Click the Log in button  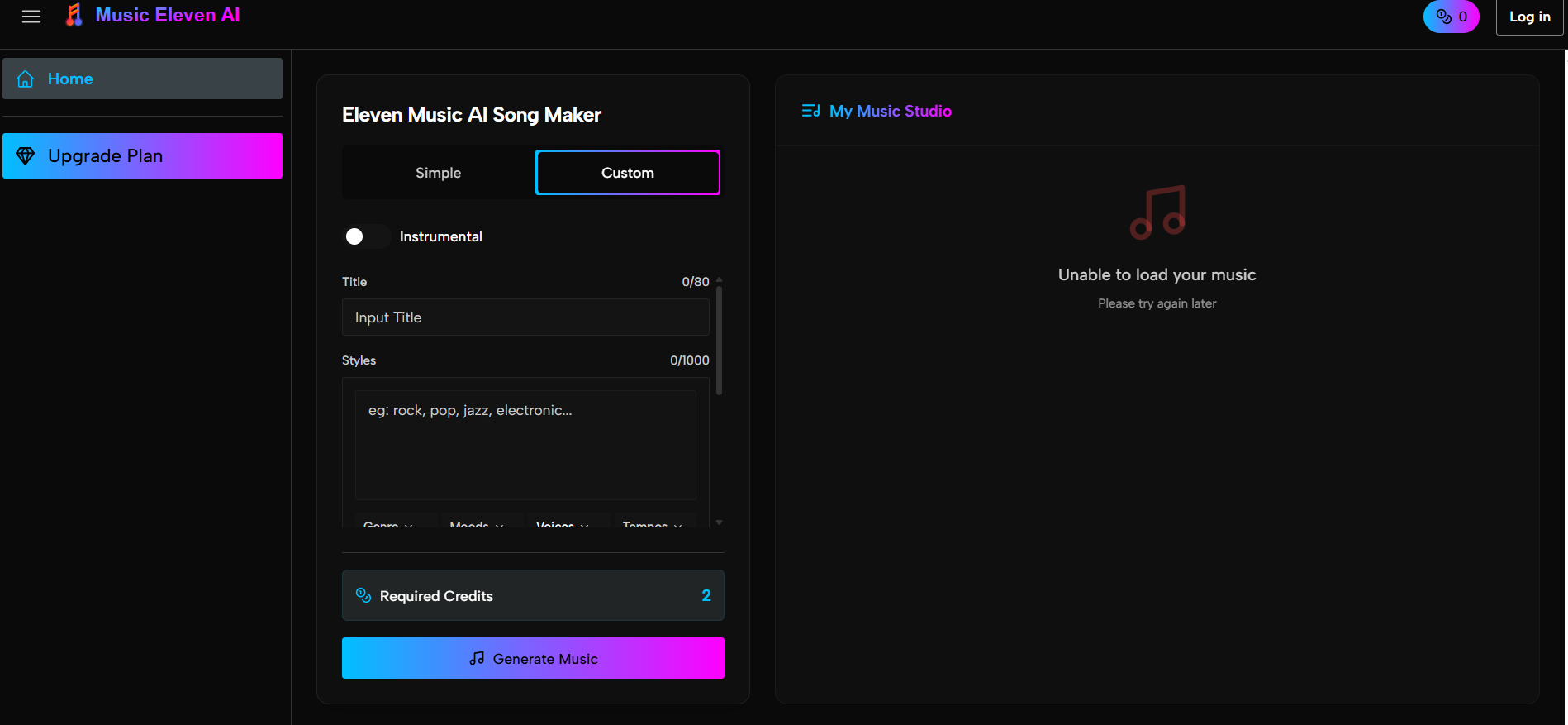point(1529,17)
